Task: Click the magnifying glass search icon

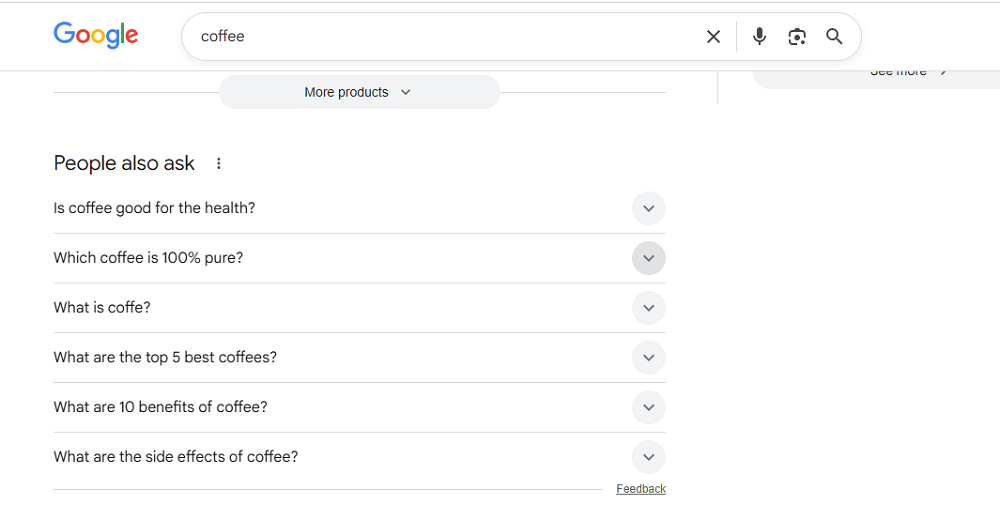Action: (x=834, y=37)
